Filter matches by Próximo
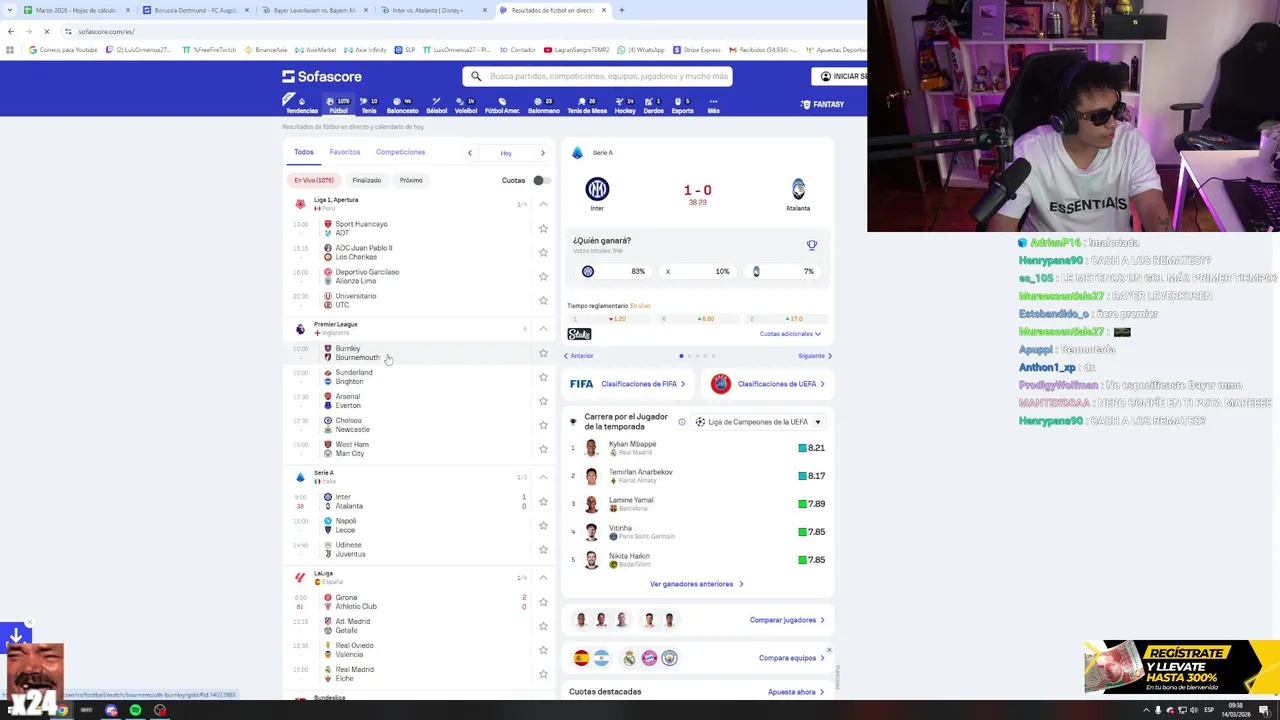 [x=411, y=180]
